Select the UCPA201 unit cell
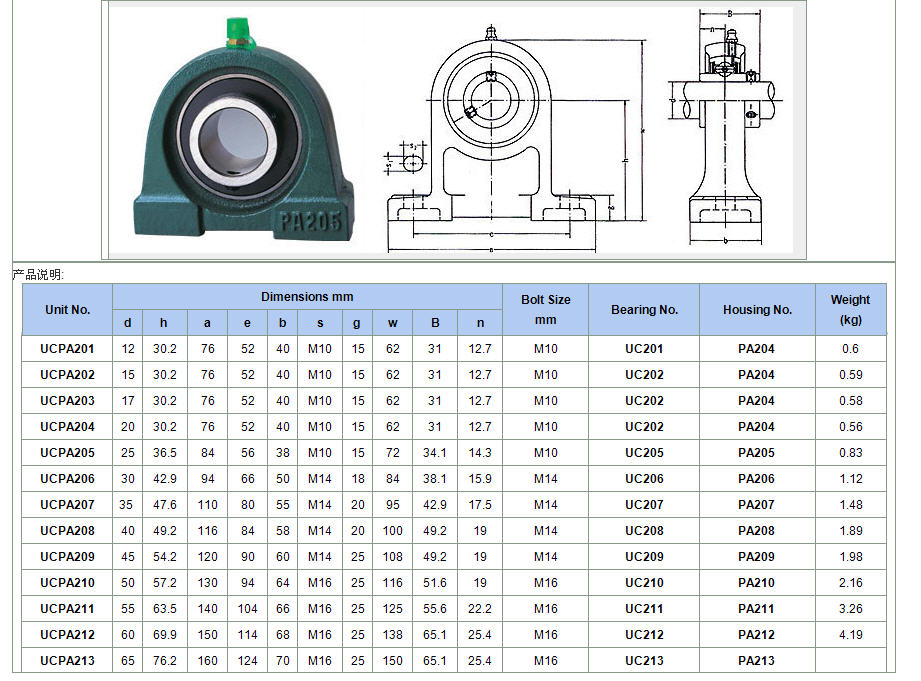 point(68,348)
